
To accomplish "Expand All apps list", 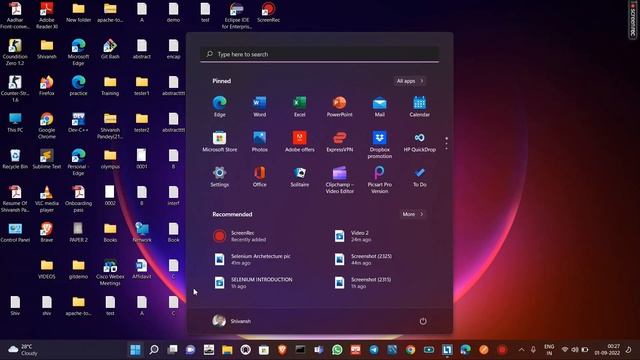I will (x=410, y=81).
